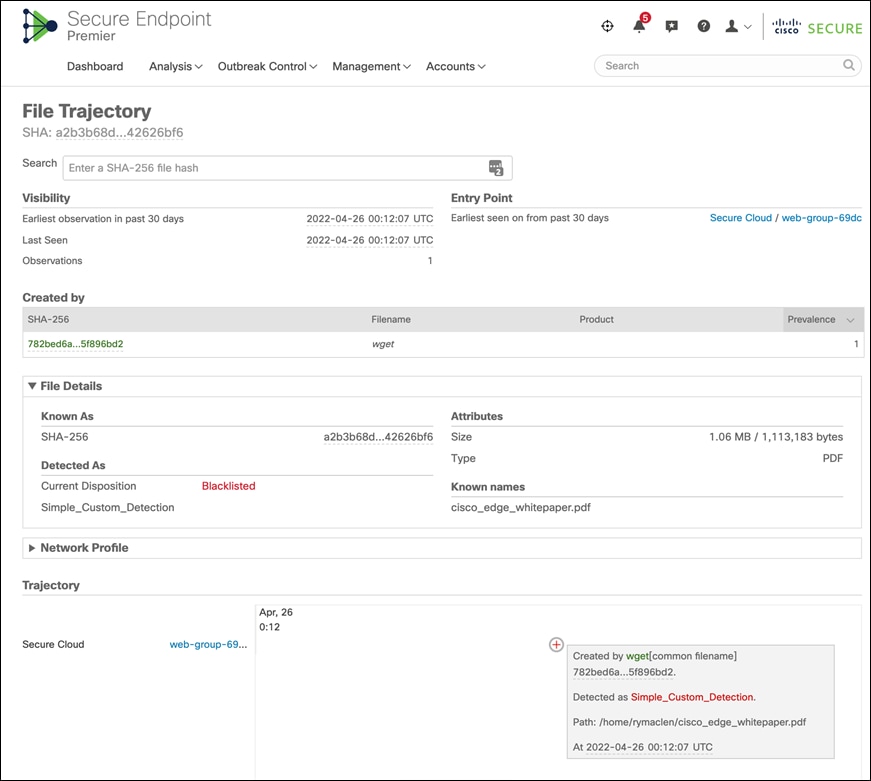Open the Analysis menu
The image size is (871, 781).
pos(176,66)
